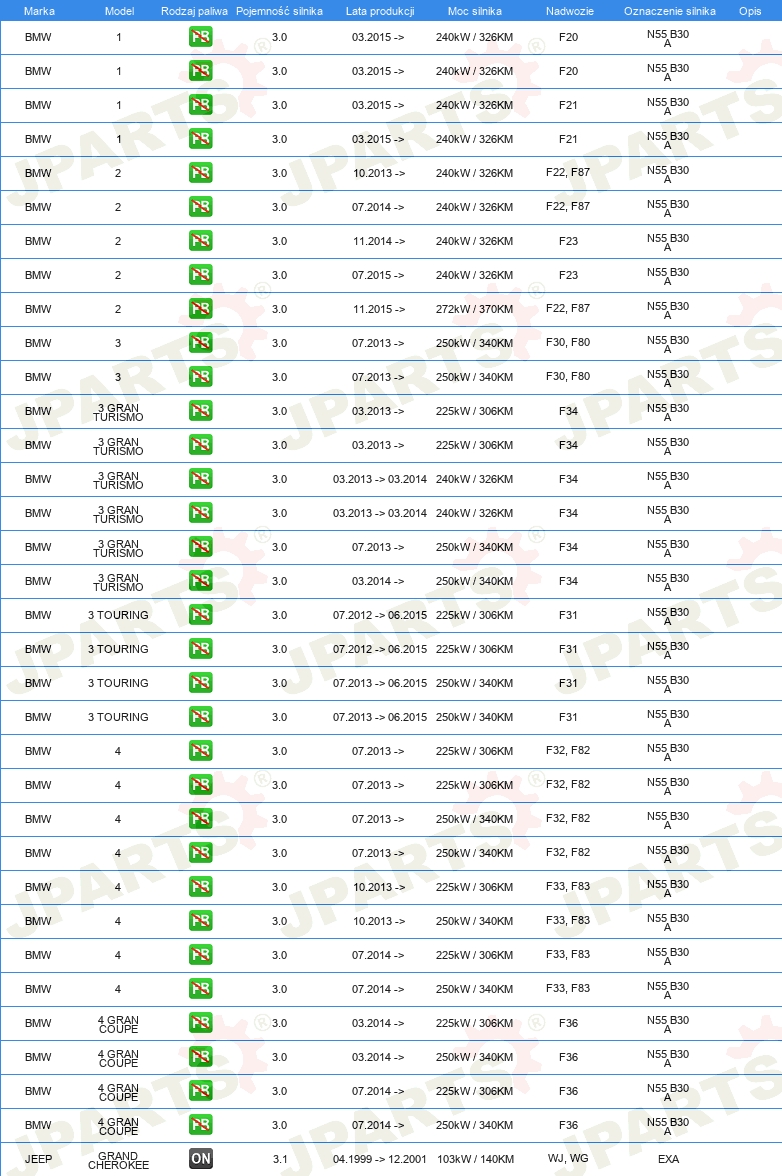Click the Model column header
The width and height of the screenshot is (782, 1176).
(x=119, y=11)
